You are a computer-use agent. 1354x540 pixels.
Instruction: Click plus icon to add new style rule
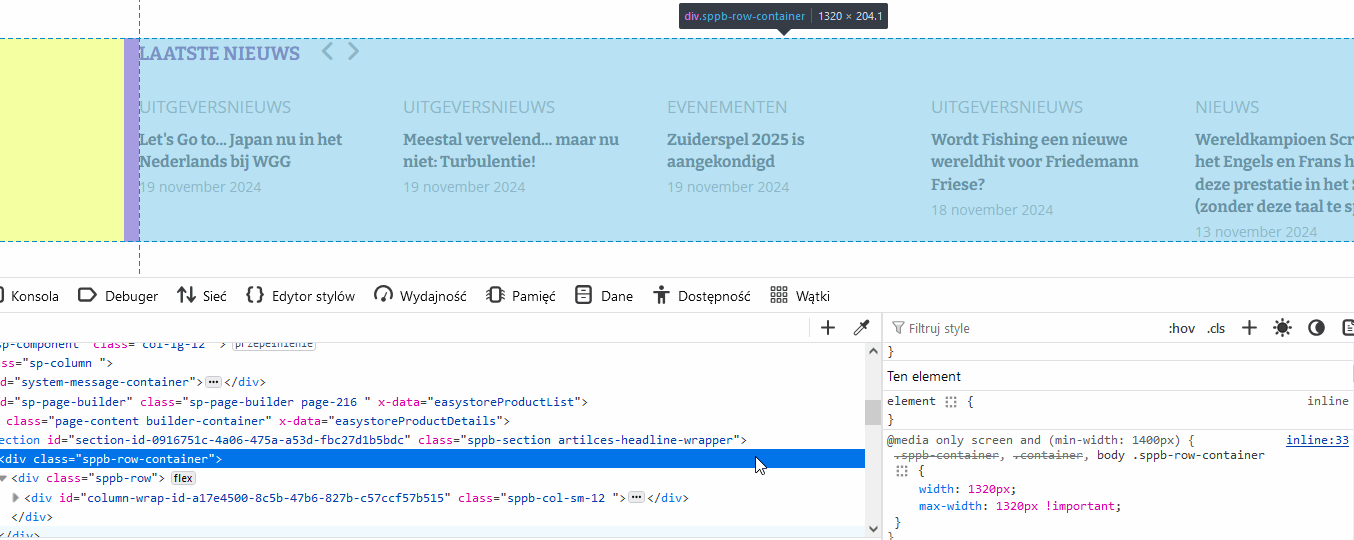(x=1249, y=328)
